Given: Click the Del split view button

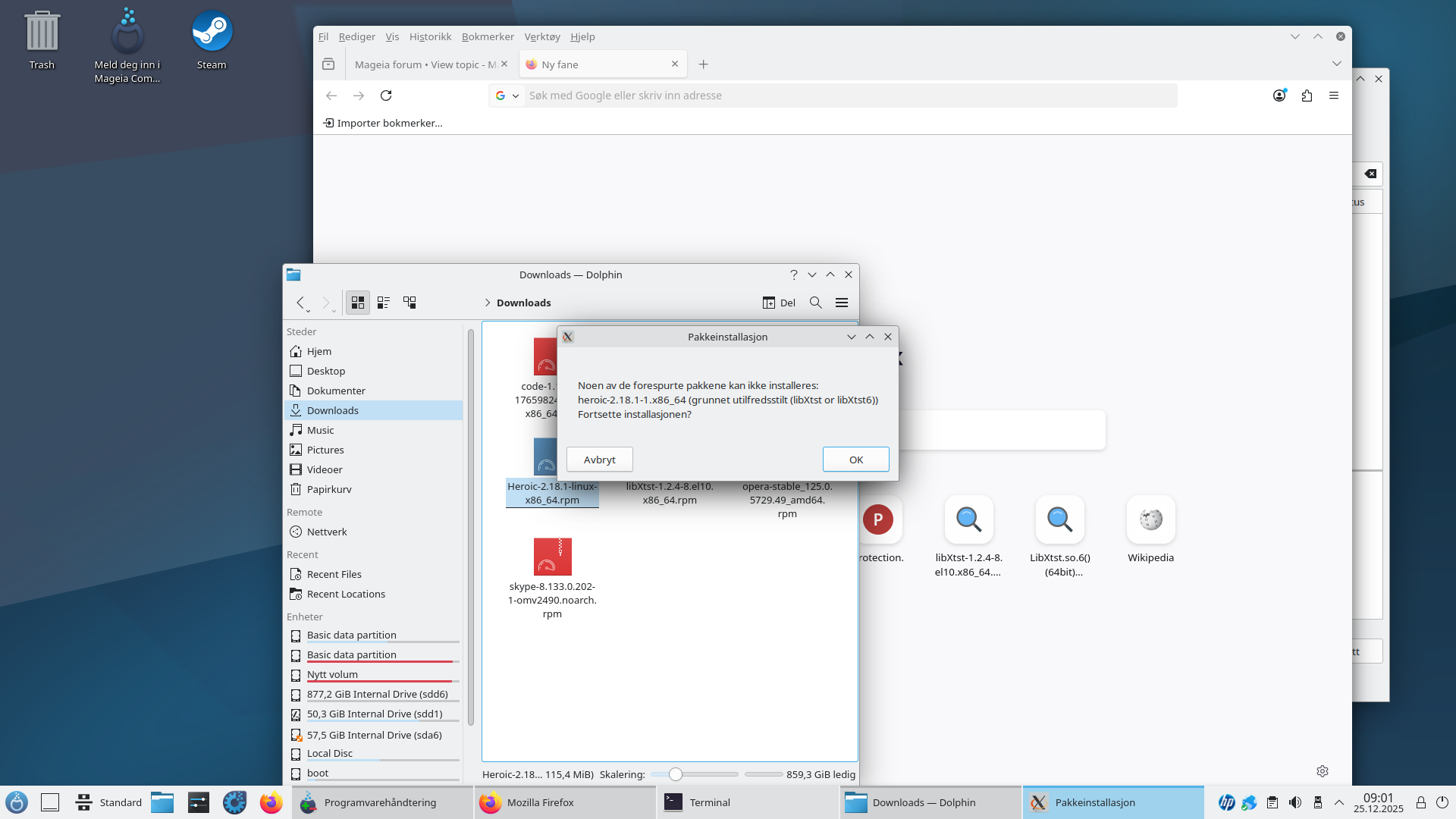Looking at the screenshot, I should [779, 303].
